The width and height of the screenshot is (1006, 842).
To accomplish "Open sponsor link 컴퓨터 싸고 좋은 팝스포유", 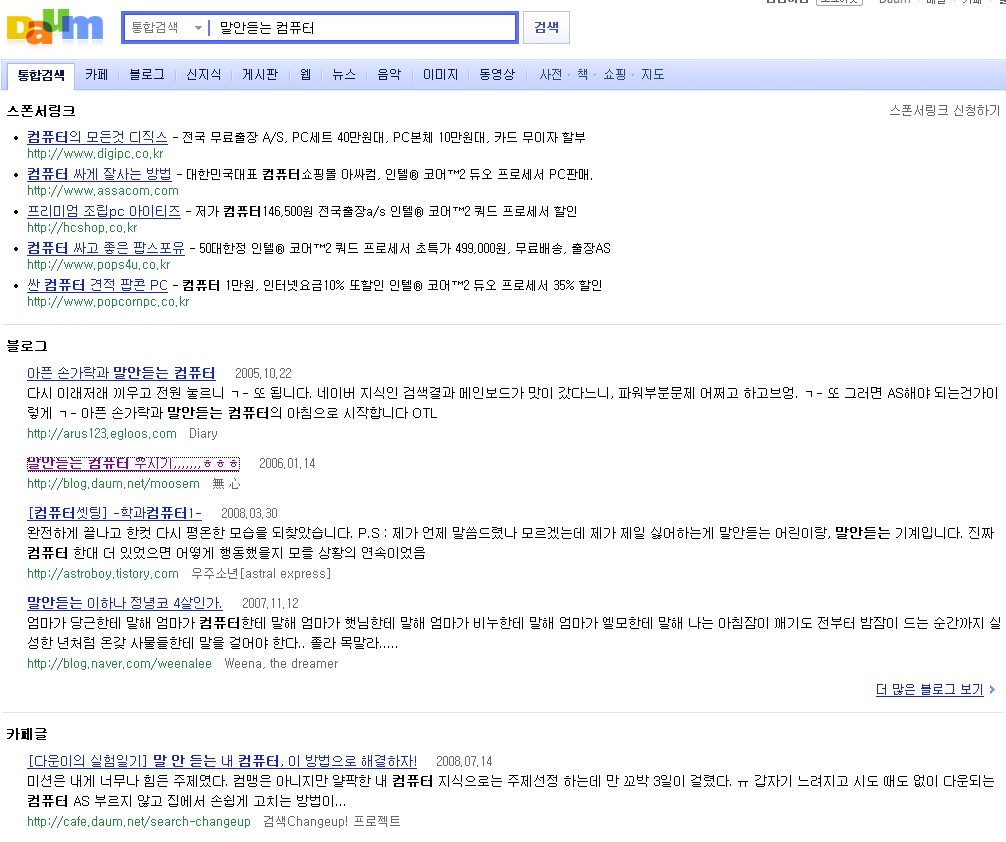I will coord(106,248).
